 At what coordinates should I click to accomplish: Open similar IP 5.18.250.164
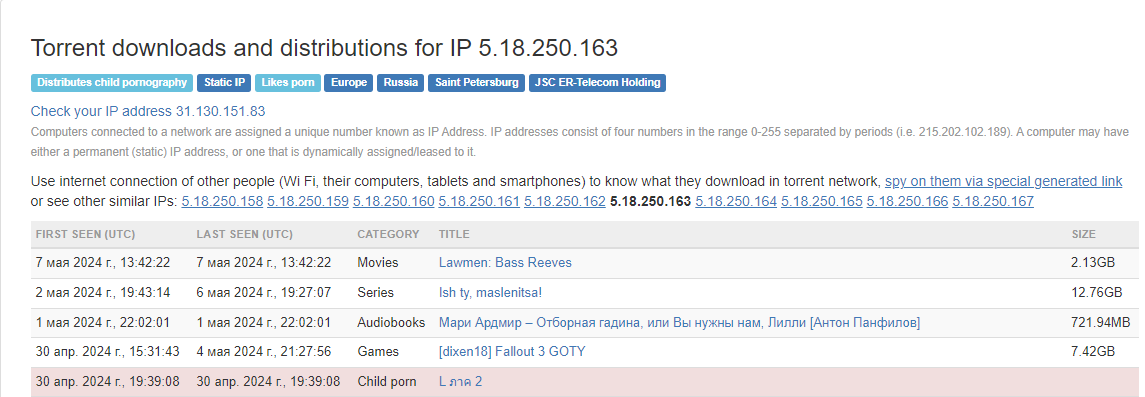coord(736,201)
